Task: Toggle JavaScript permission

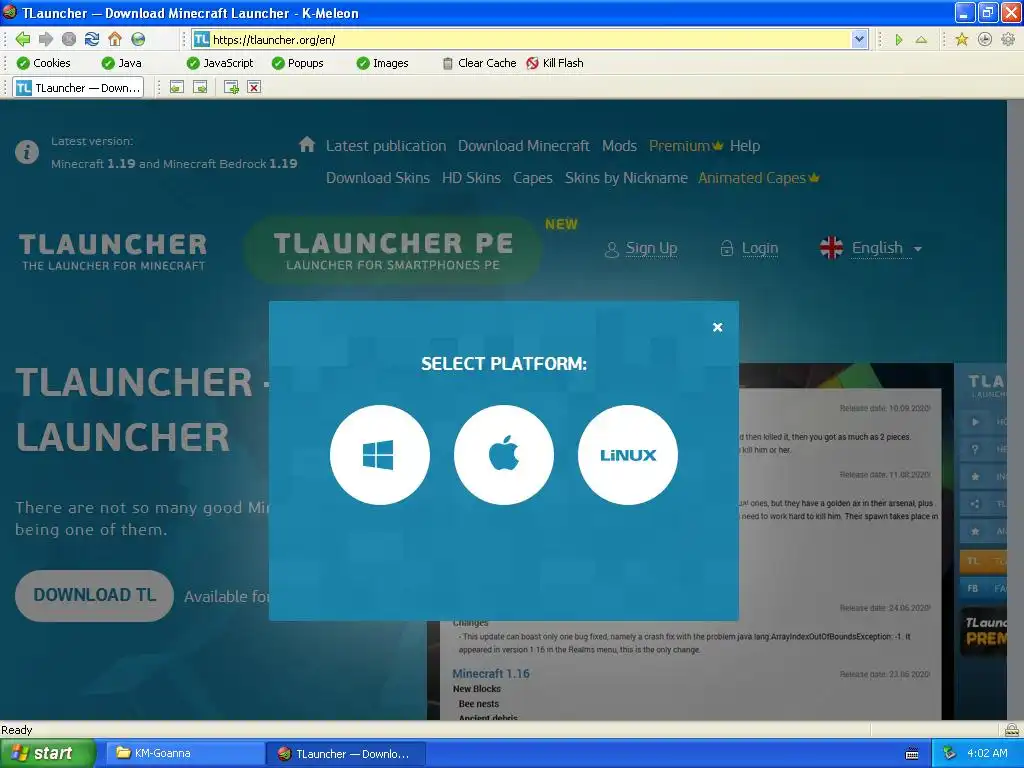Action: point(220,63)
